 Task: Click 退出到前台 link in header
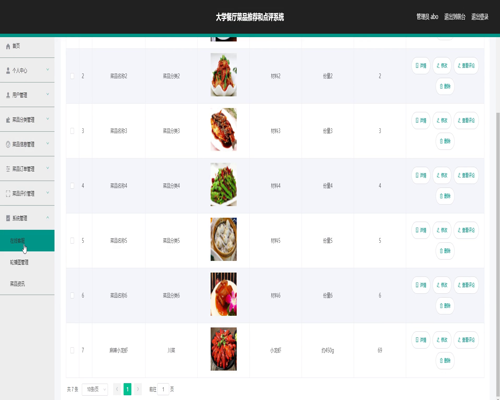pyautogui.click(x=455, y=17)
